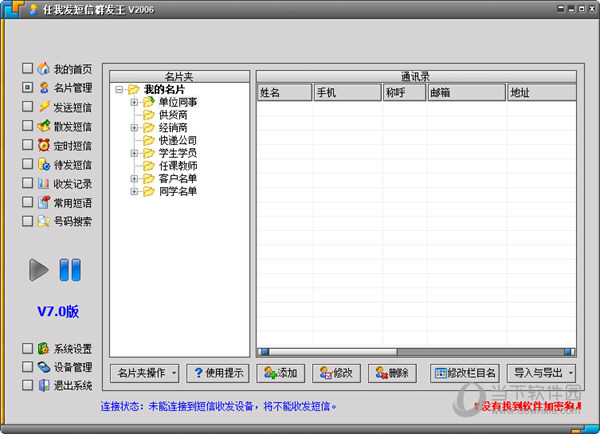The image size is (600, 434).
Task: Tick the 设备管理 checkbox
Action: [27, 367]
